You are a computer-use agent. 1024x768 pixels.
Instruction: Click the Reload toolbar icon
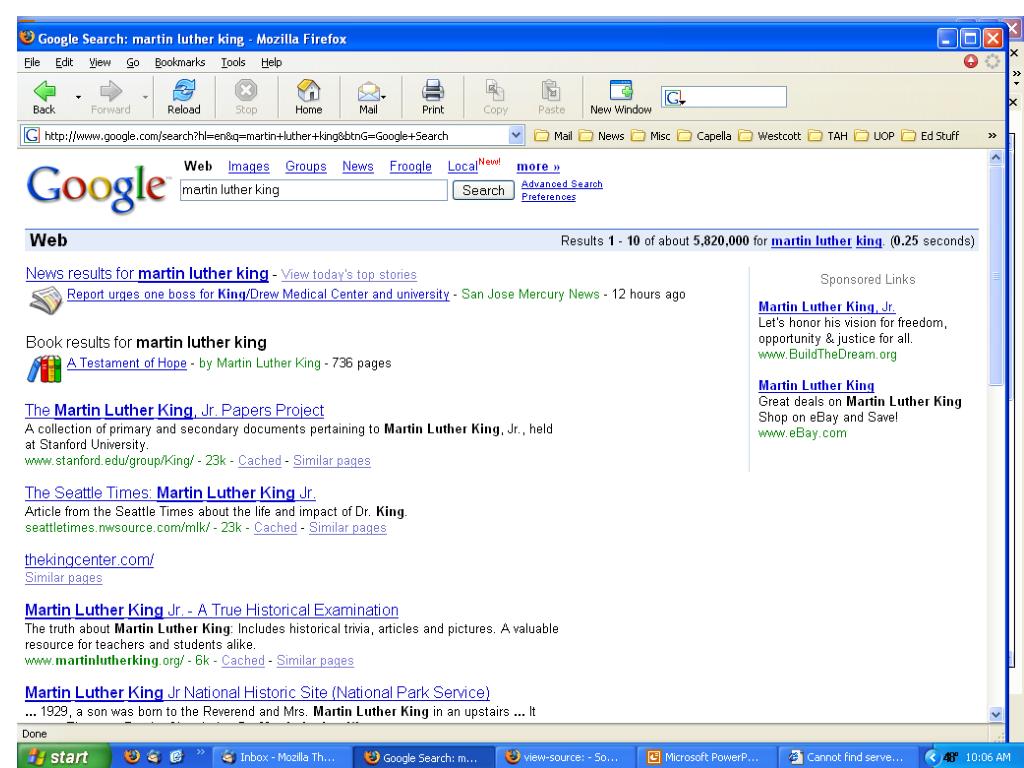click(184, 91)
